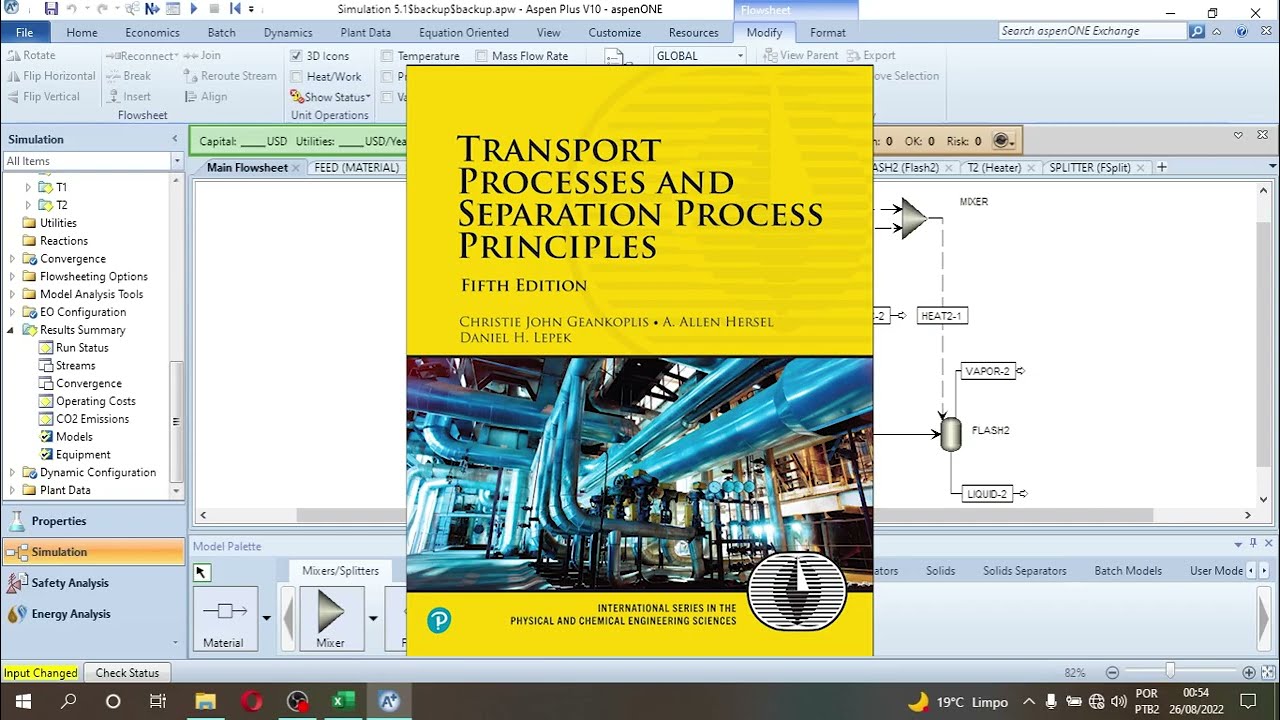Viewport: 1280px width, 720px height.
Task: Click the navigation tree vertical scrollbar
Action: pyautogui.click(x=177, y=421)
